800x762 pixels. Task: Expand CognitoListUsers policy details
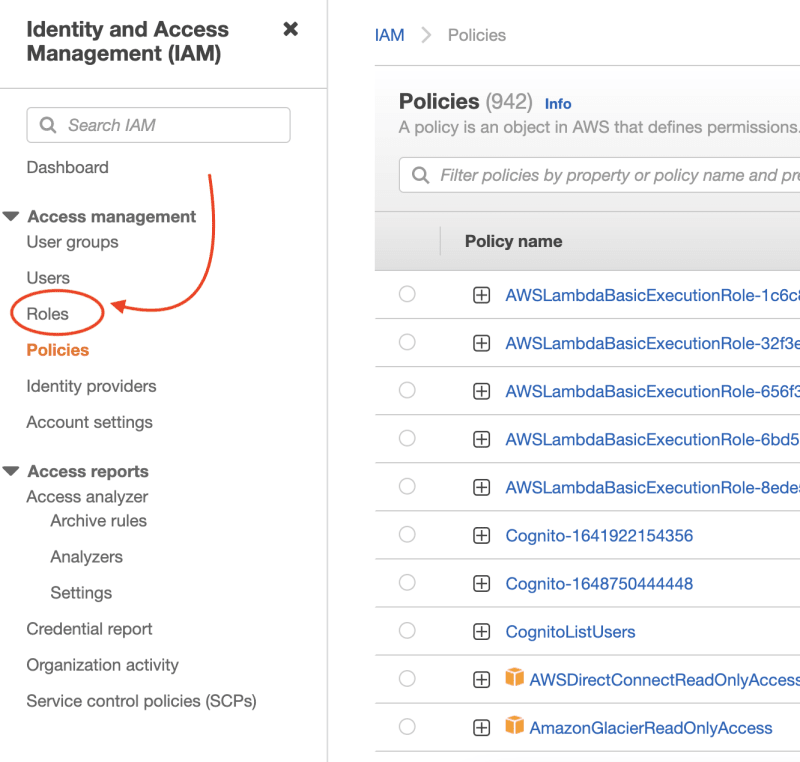(x=482, y=632)
